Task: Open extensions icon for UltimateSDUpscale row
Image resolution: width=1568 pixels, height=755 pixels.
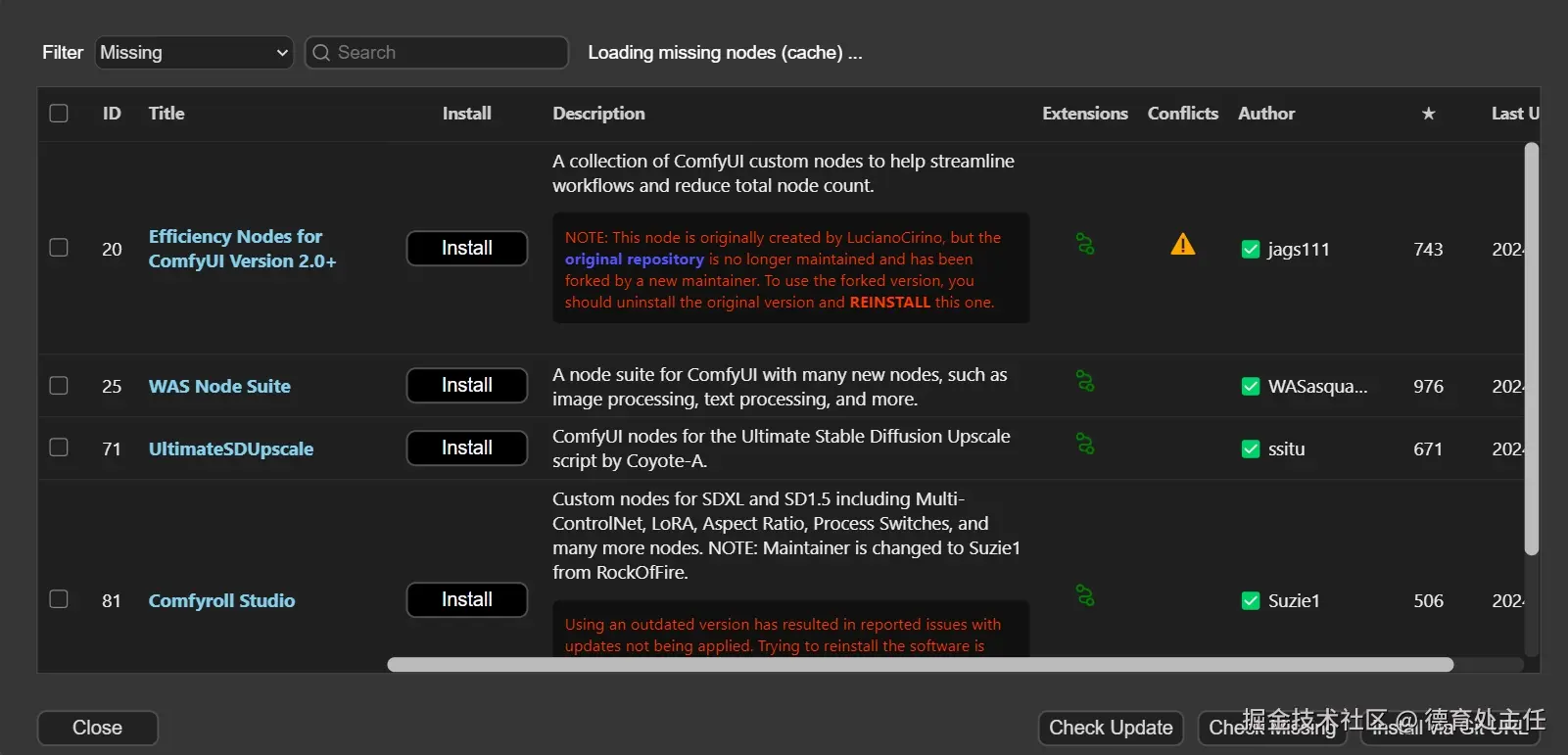Action: pyautogui.click(x=1085, y=444)
